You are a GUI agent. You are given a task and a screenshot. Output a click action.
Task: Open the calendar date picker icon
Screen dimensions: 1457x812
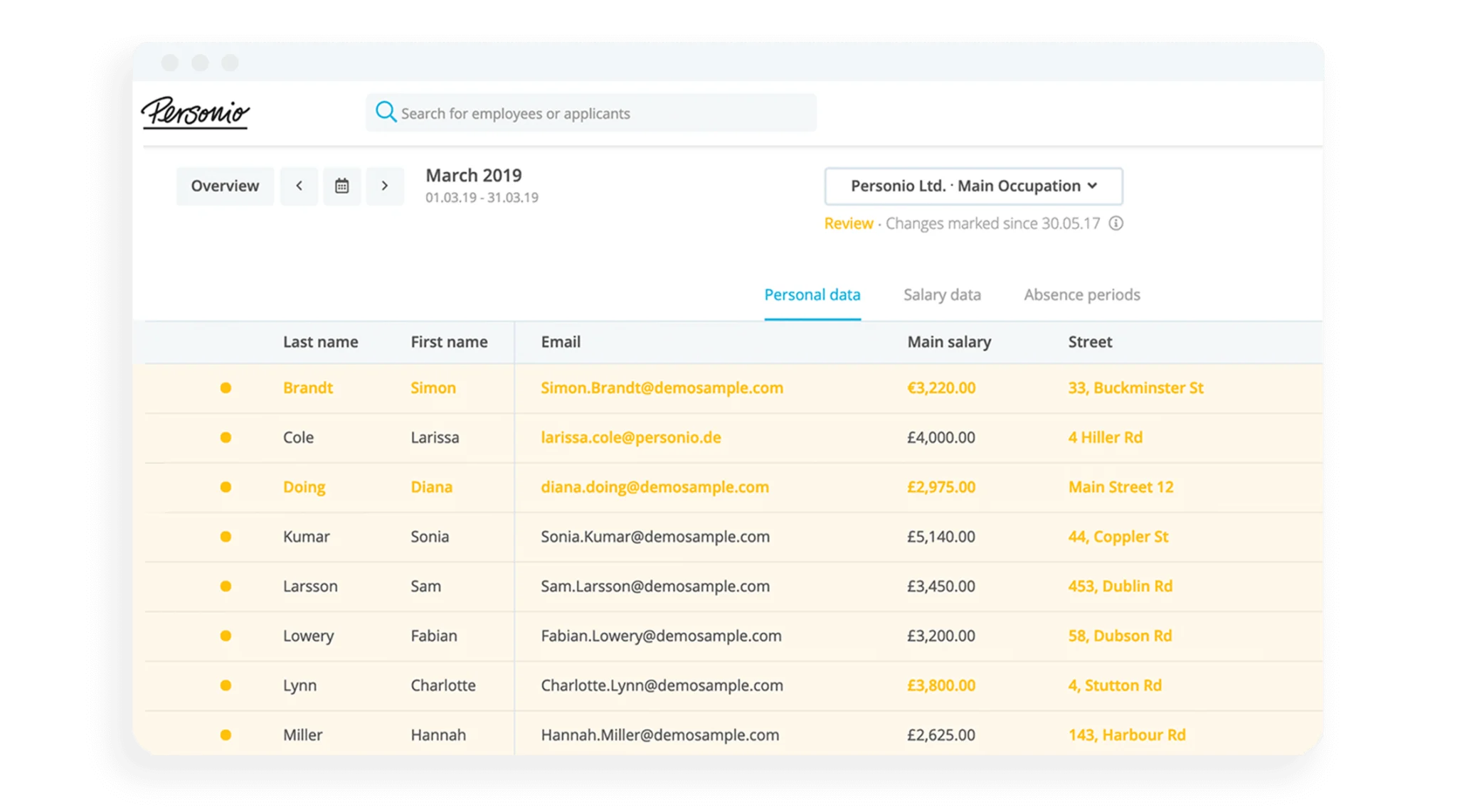[x=342, y=186]
